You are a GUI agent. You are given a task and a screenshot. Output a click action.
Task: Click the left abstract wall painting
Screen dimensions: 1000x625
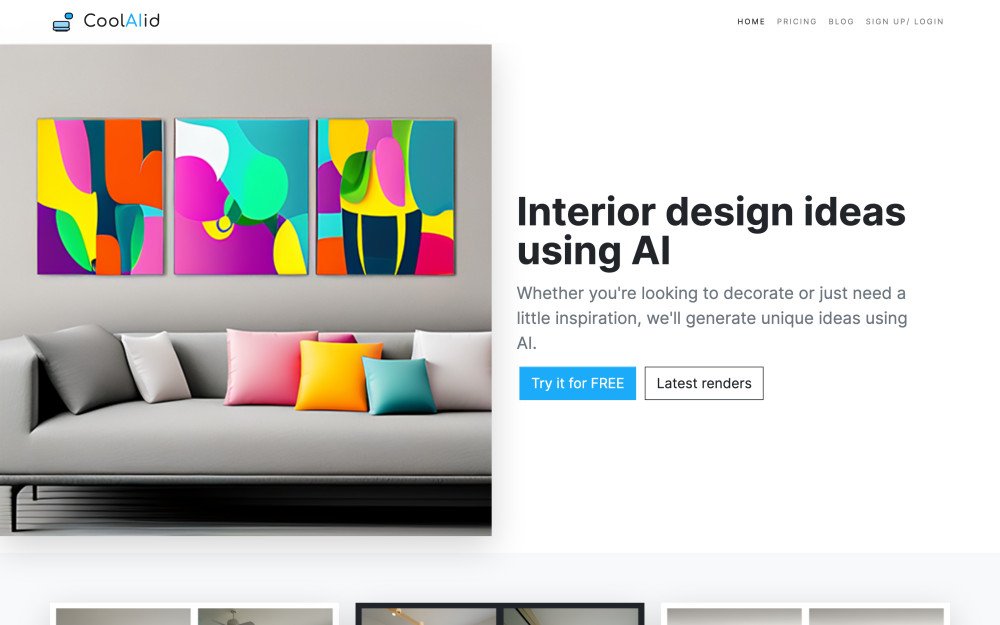tap(100, 196)
